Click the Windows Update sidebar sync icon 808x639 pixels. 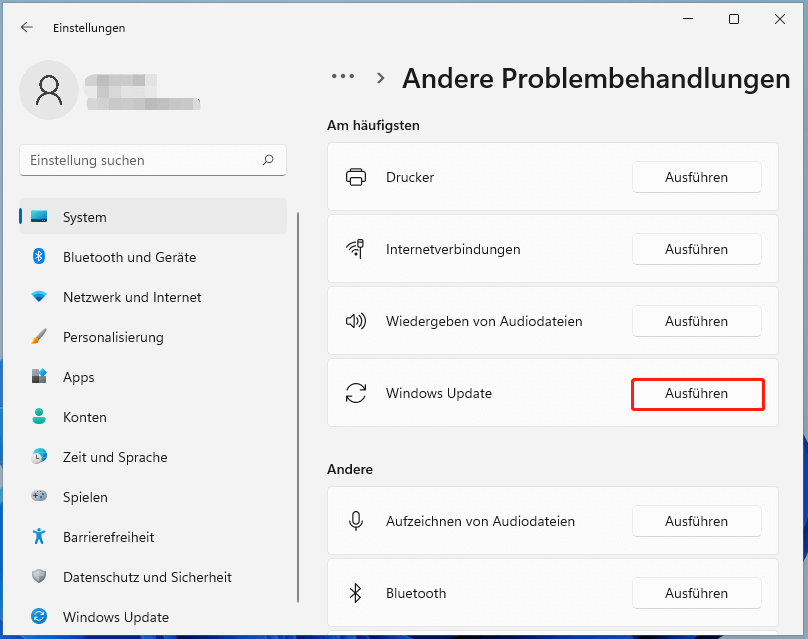(39, 616)
